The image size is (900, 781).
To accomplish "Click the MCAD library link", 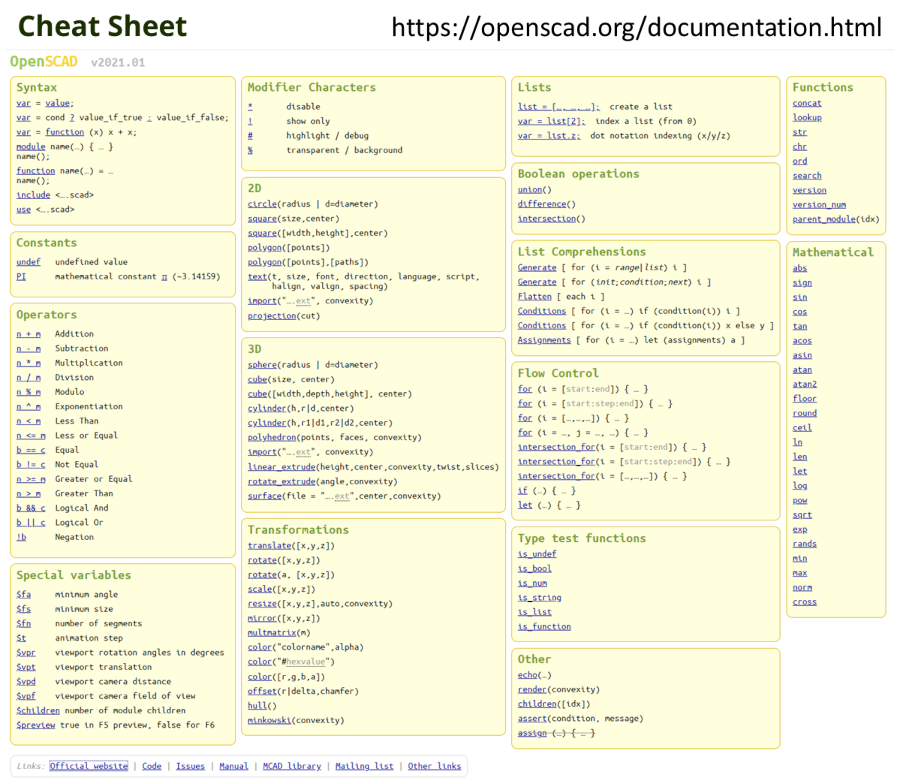I will point(292,766).
